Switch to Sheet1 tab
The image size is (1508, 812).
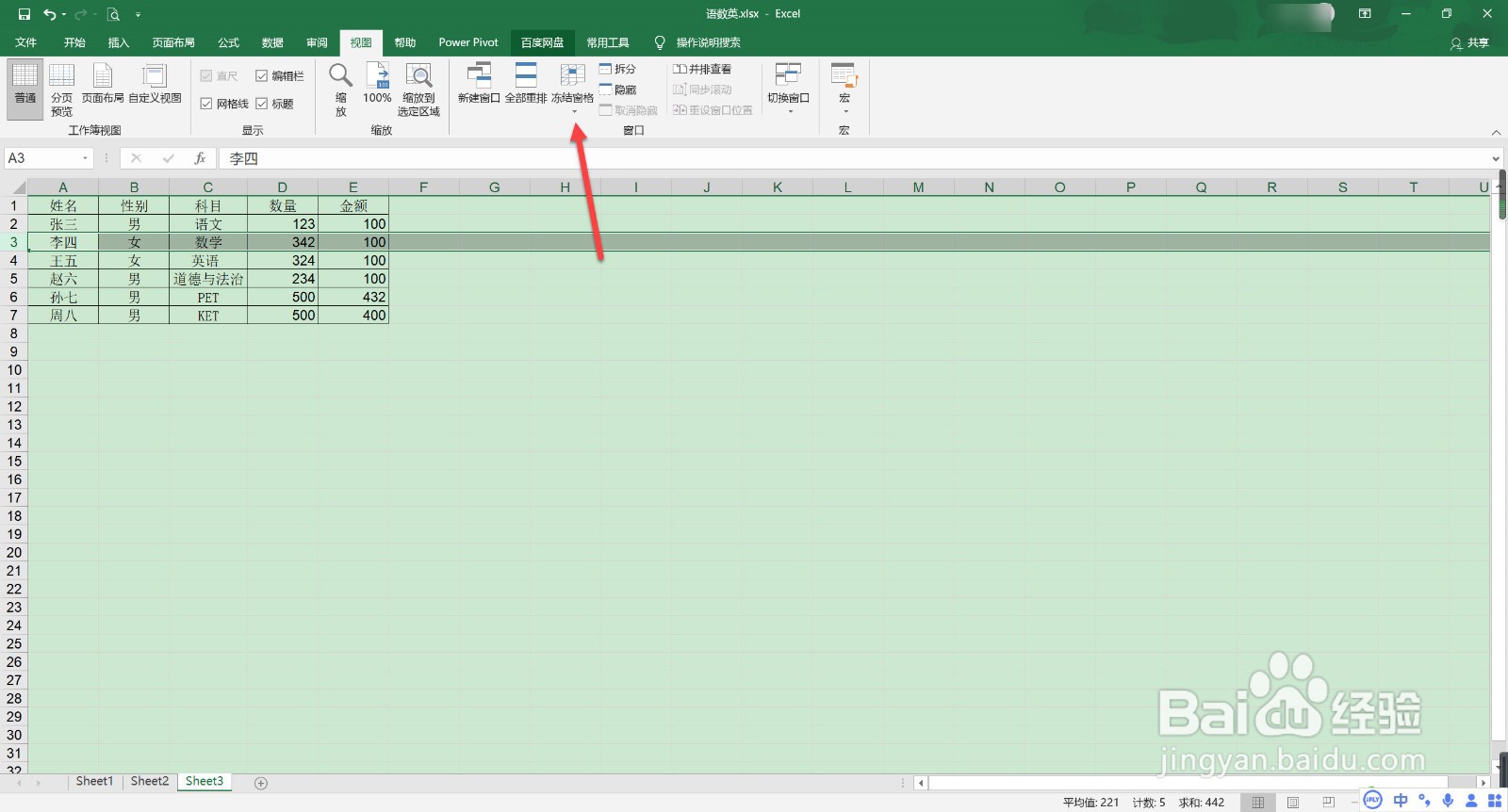[94, 781]
